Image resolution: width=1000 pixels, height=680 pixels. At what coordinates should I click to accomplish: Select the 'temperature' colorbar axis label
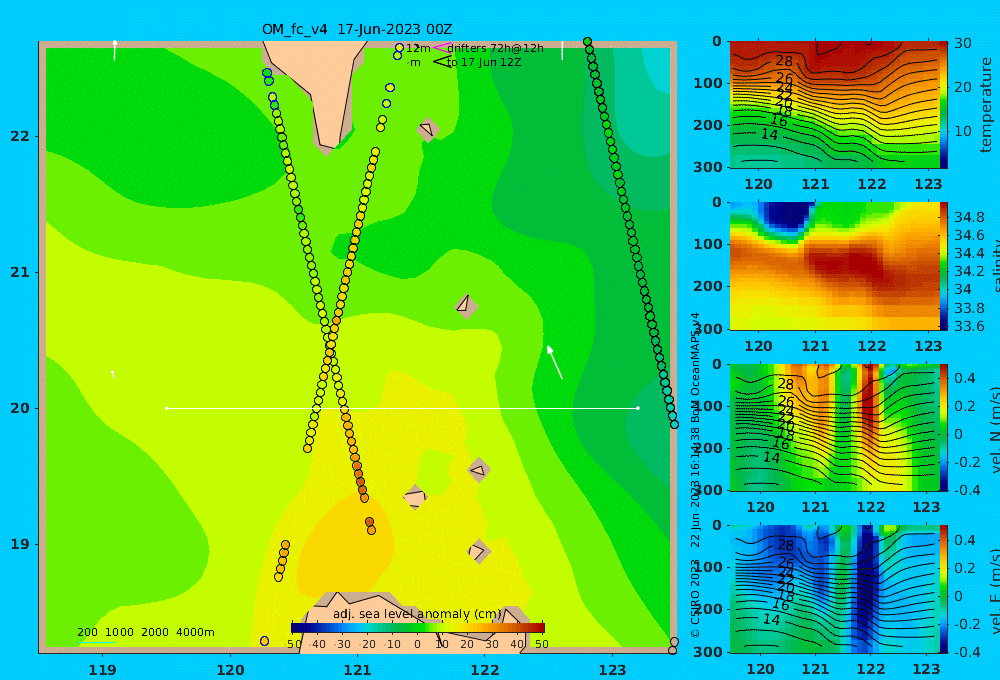987,105
